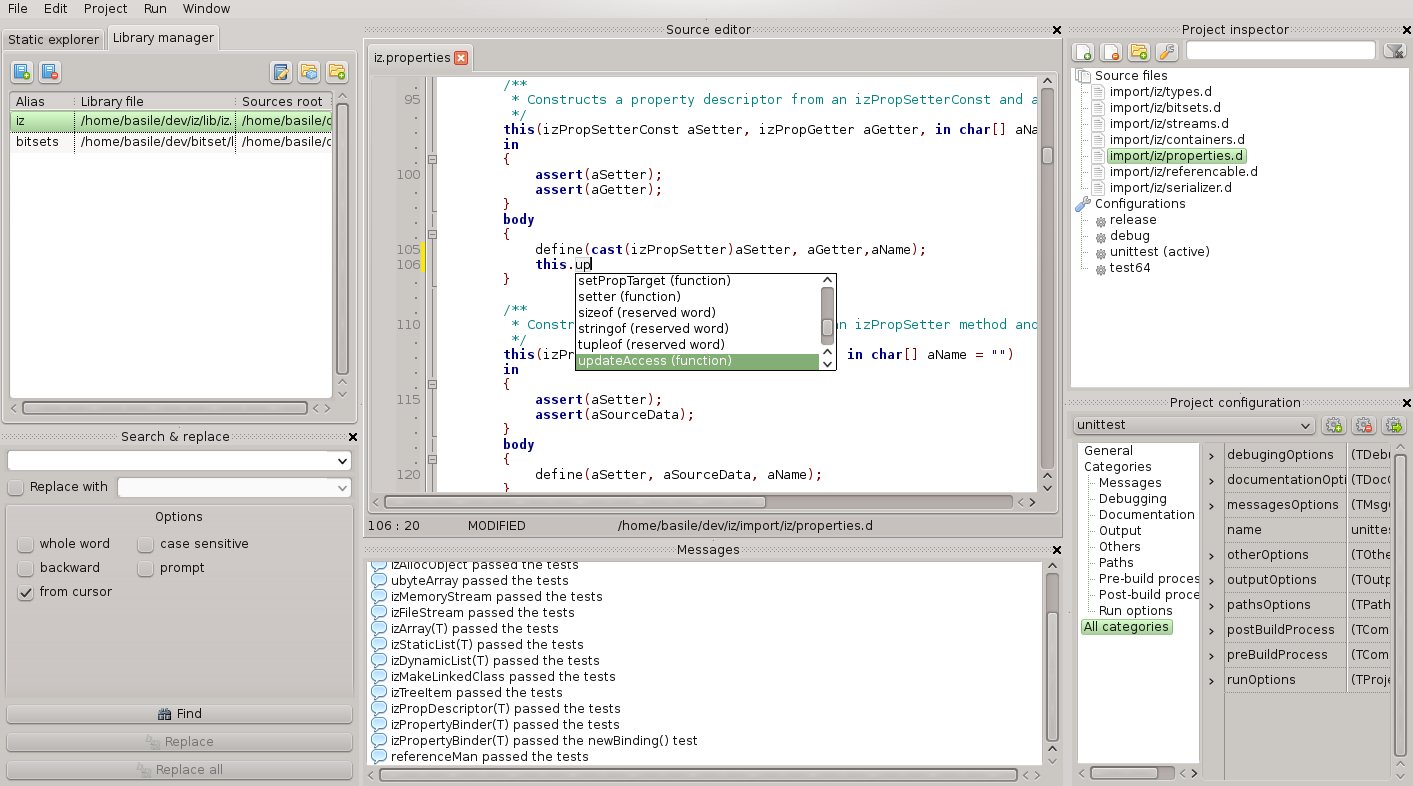The width and height of the screenshot is (1413, 786).
Task: Uncheck the from cursor option
Action: [25, 591]
